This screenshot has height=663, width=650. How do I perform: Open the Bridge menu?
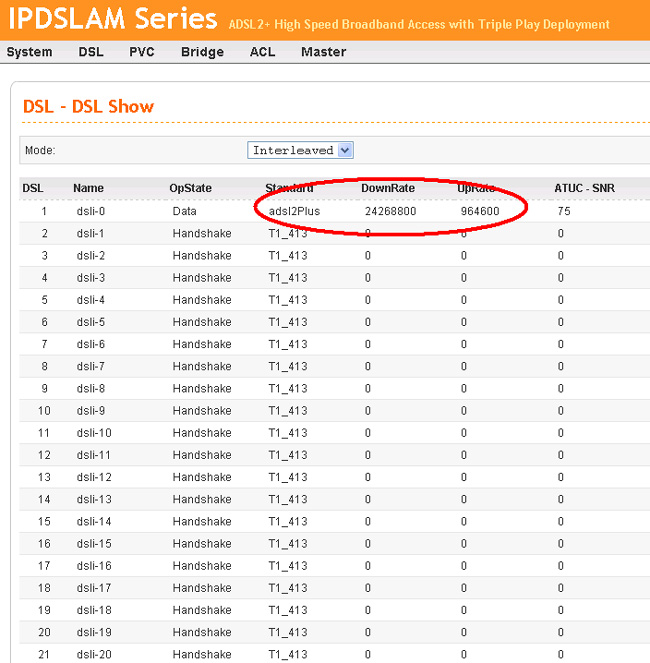click(202, 52)
